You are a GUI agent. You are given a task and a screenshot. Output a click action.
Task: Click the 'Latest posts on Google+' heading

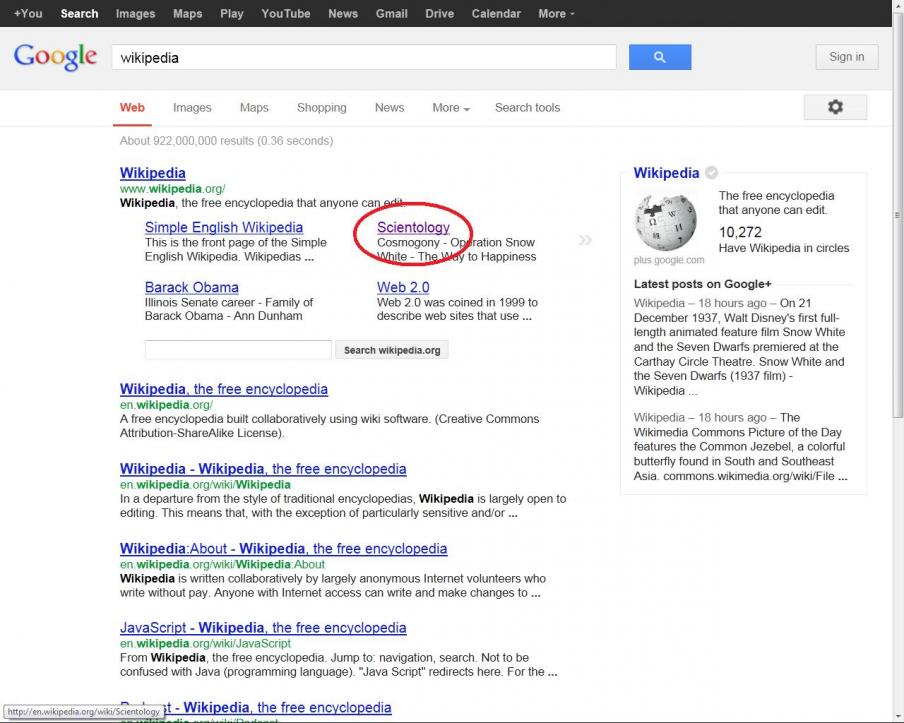702,284
